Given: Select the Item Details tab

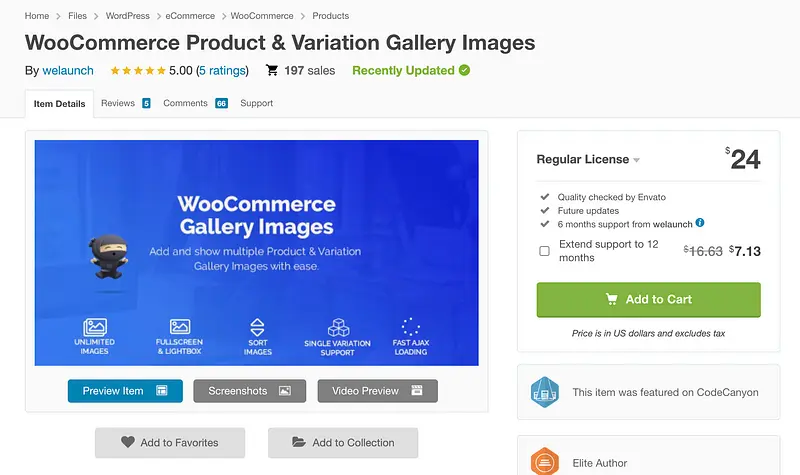Looking at the screenshot, I should point(59,104).
